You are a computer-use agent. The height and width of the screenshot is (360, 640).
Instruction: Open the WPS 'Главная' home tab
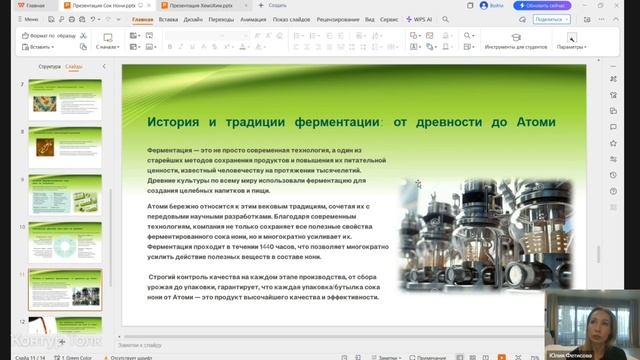(31, 5)
